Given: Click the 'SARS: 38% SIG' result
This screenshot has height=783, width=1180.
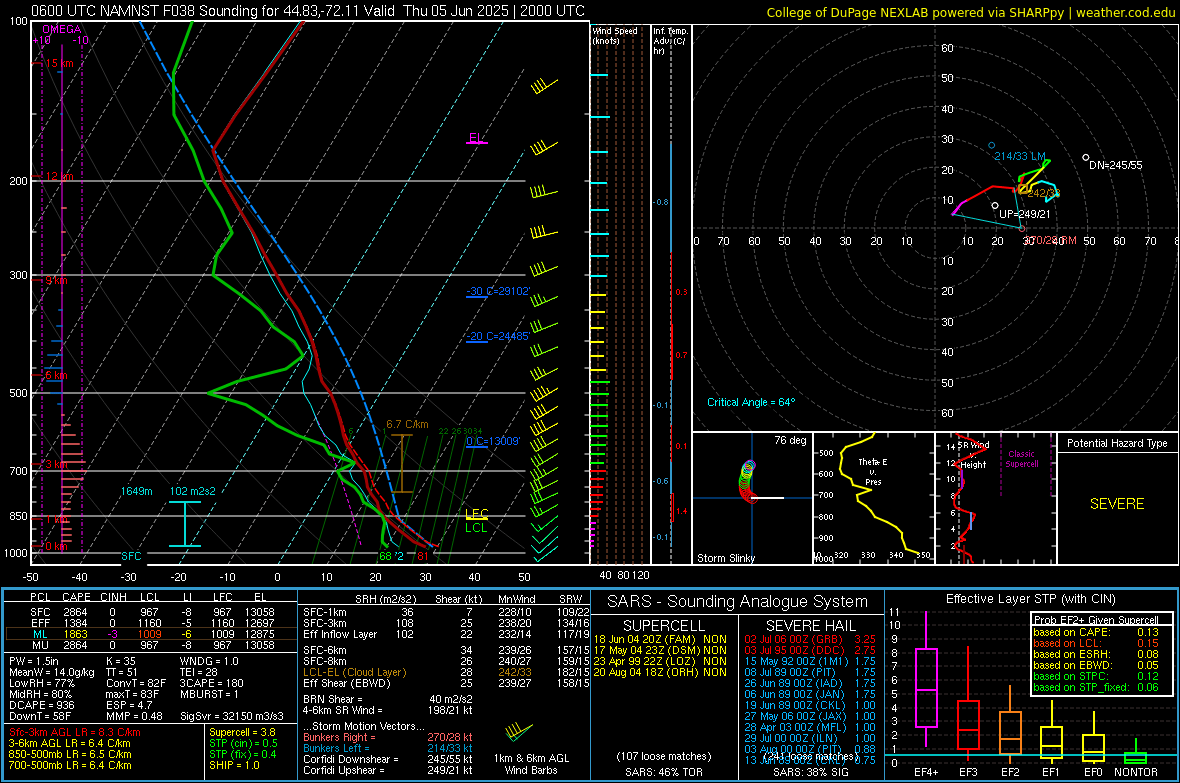Looking at the screenshot, I should coord(810,772).
